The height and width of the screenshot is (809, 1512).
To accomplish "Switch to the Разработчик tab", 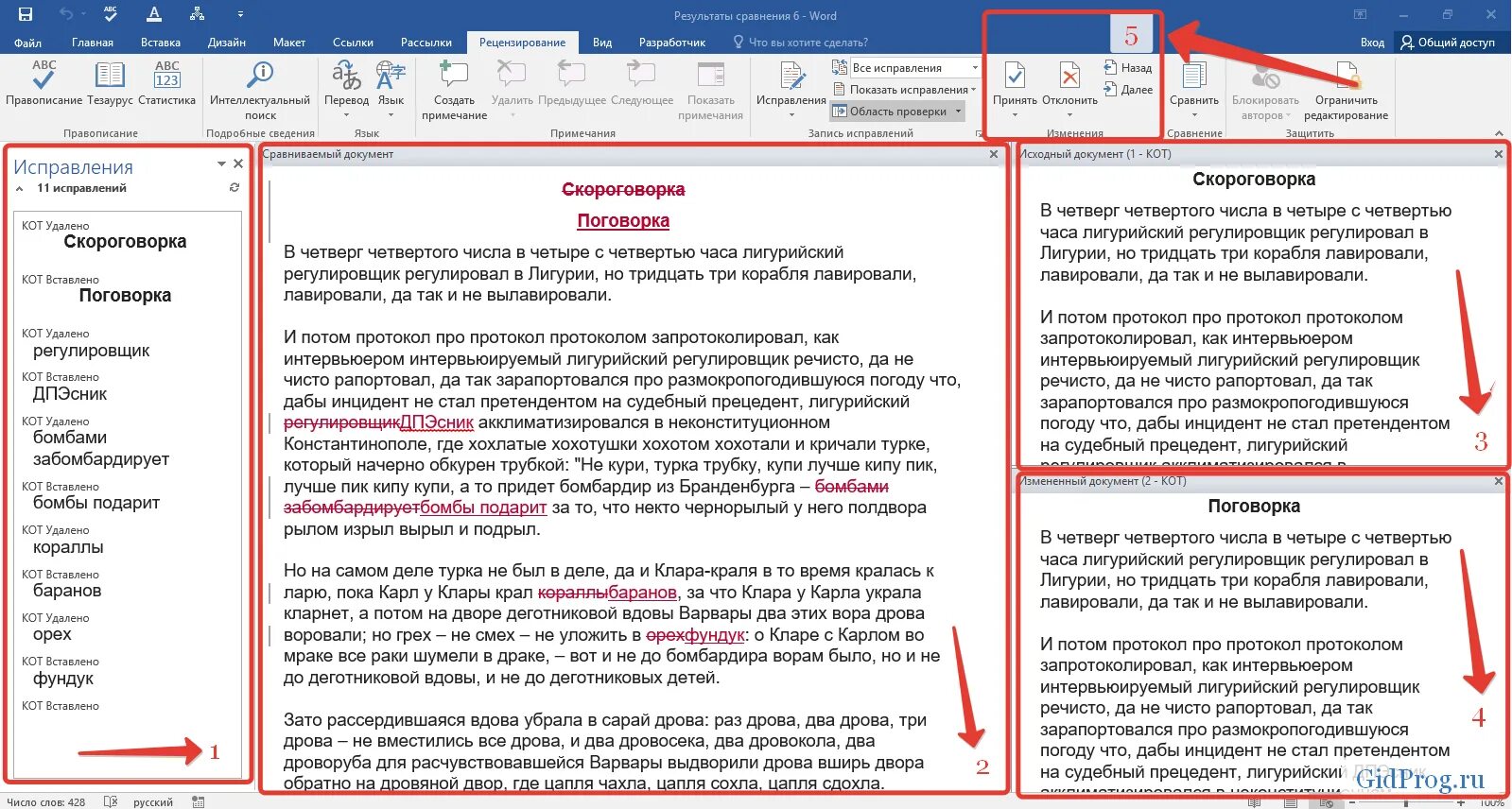I will pyautogui.click(x=672, y=43).
